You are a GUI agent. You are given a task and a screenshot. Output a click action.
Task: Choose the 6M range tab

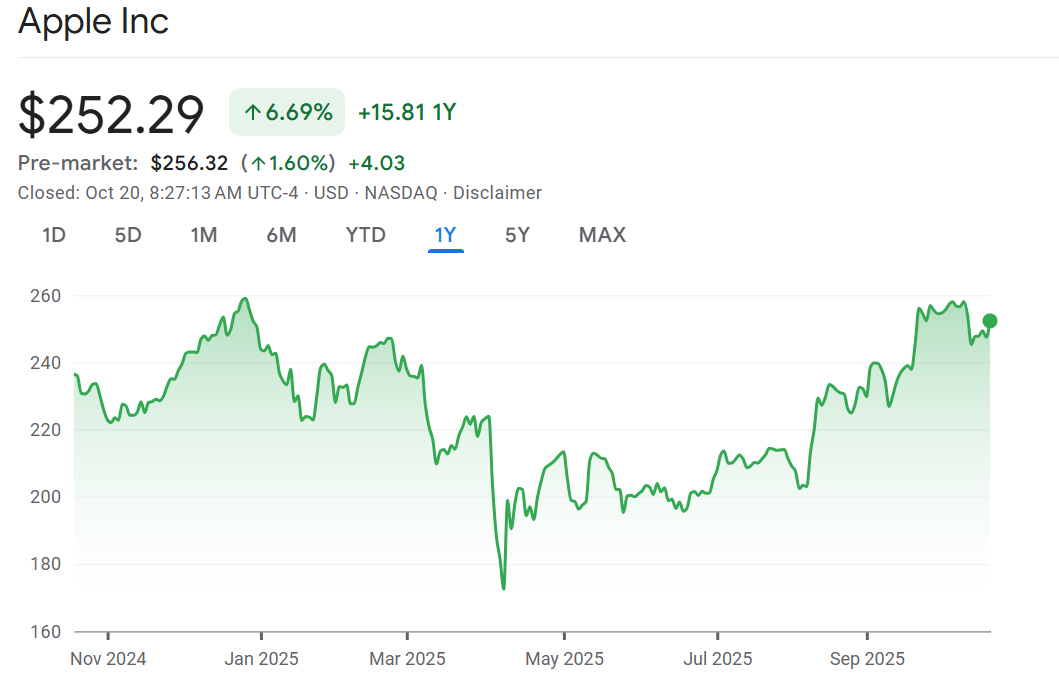click(281, 235)
